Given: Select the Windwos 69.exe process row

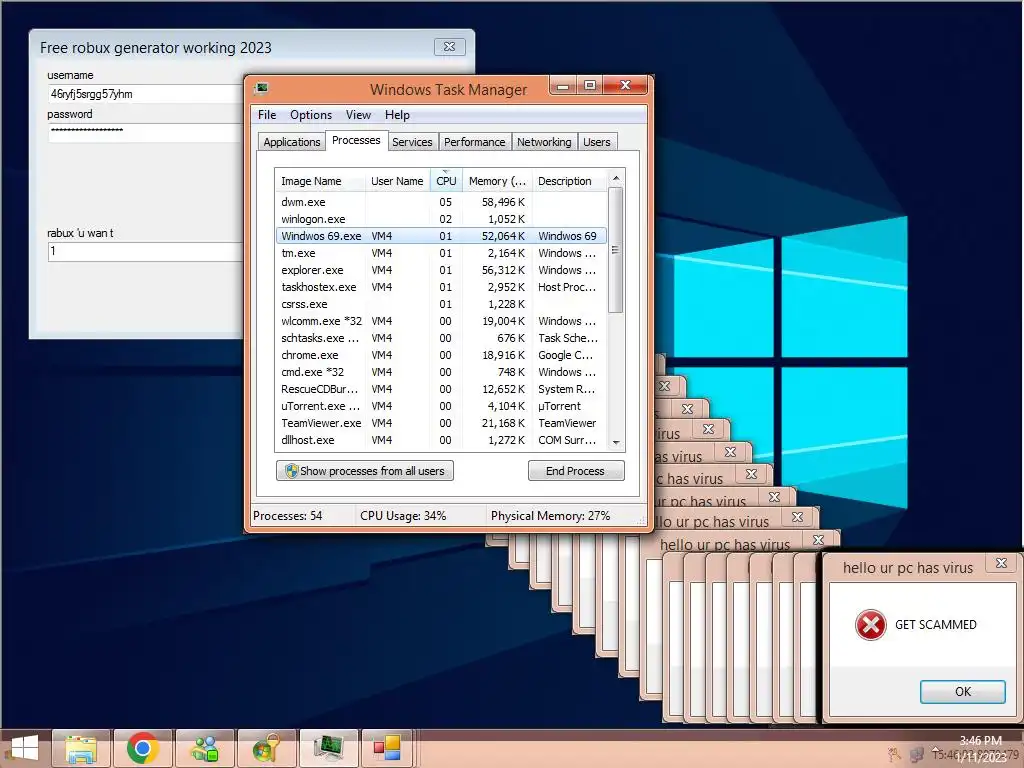Looking at the screenshot, I should tap(441, 236).
